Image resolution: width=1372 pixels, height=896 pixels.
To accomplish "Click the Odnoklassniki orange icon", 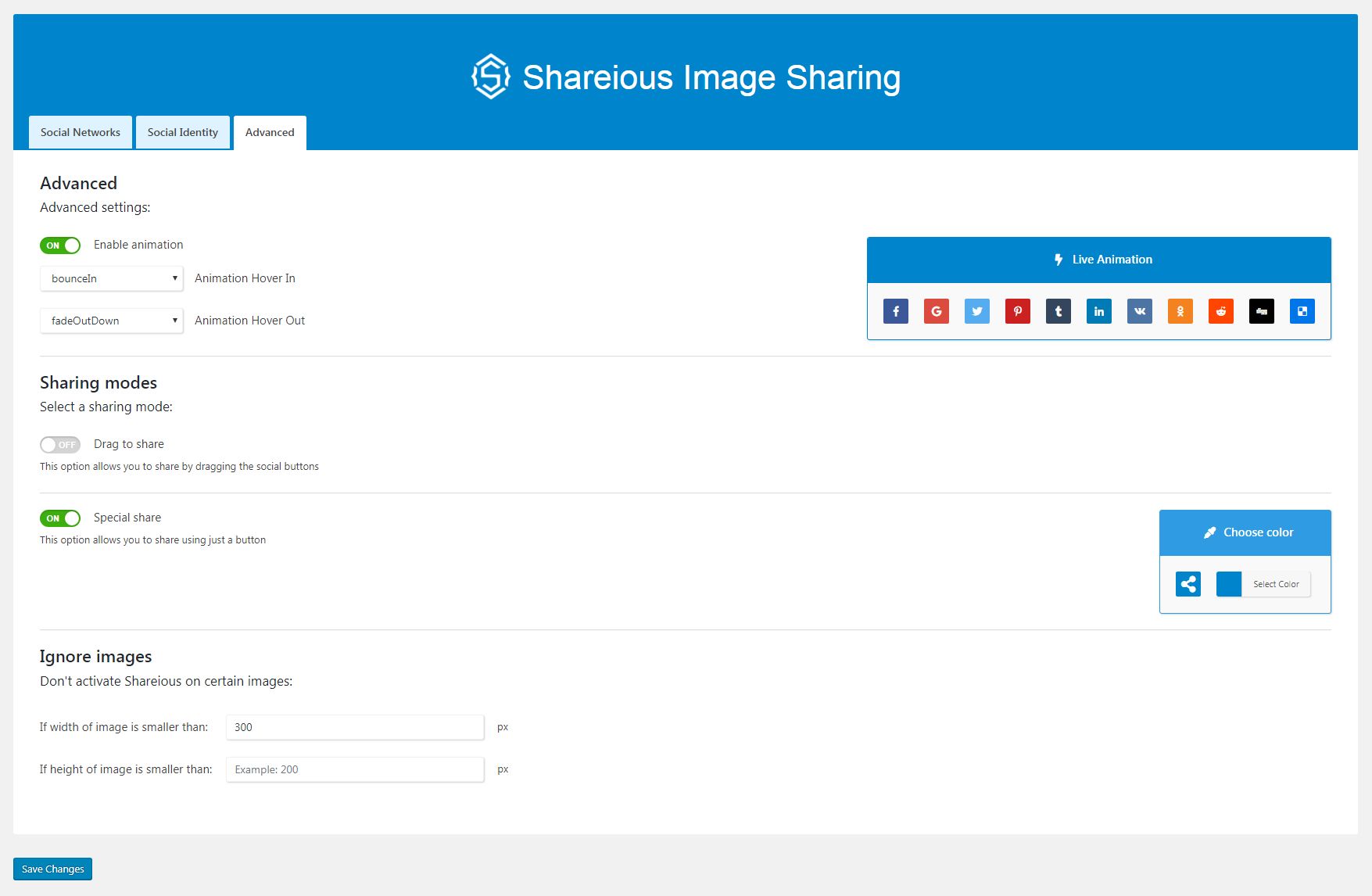I will click(1180, 311).
